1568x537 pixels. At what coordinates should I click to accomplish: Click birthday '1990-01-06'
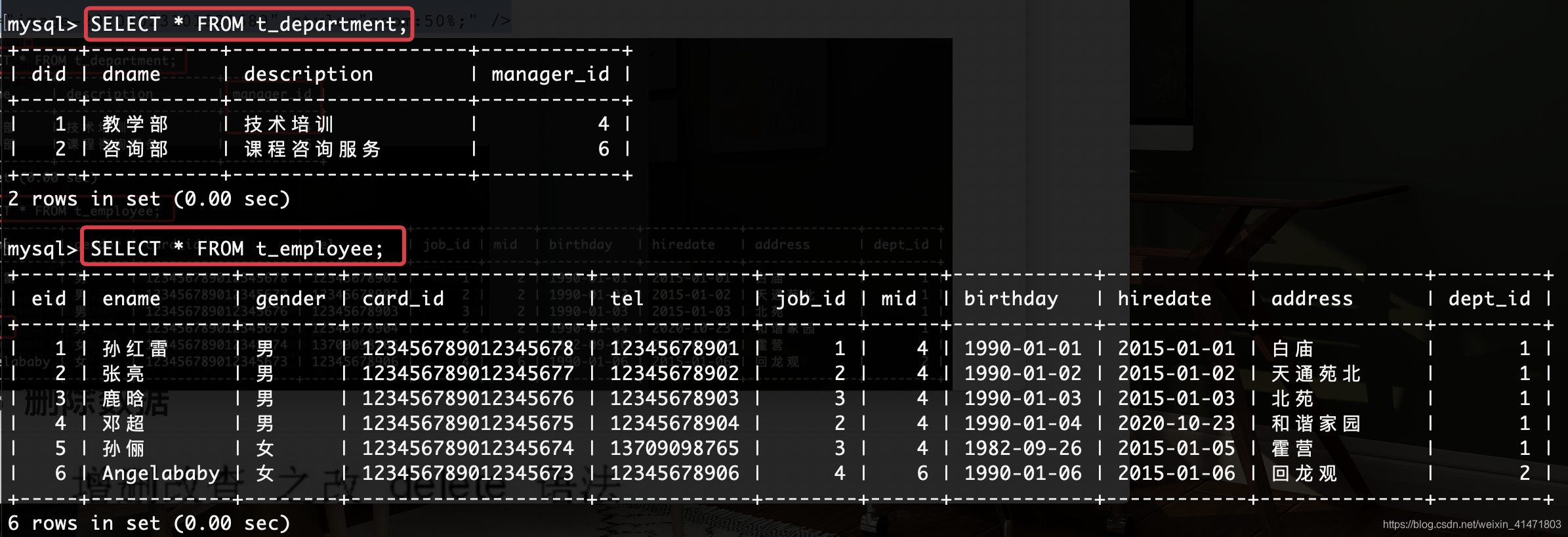[x=1023, y=473]
